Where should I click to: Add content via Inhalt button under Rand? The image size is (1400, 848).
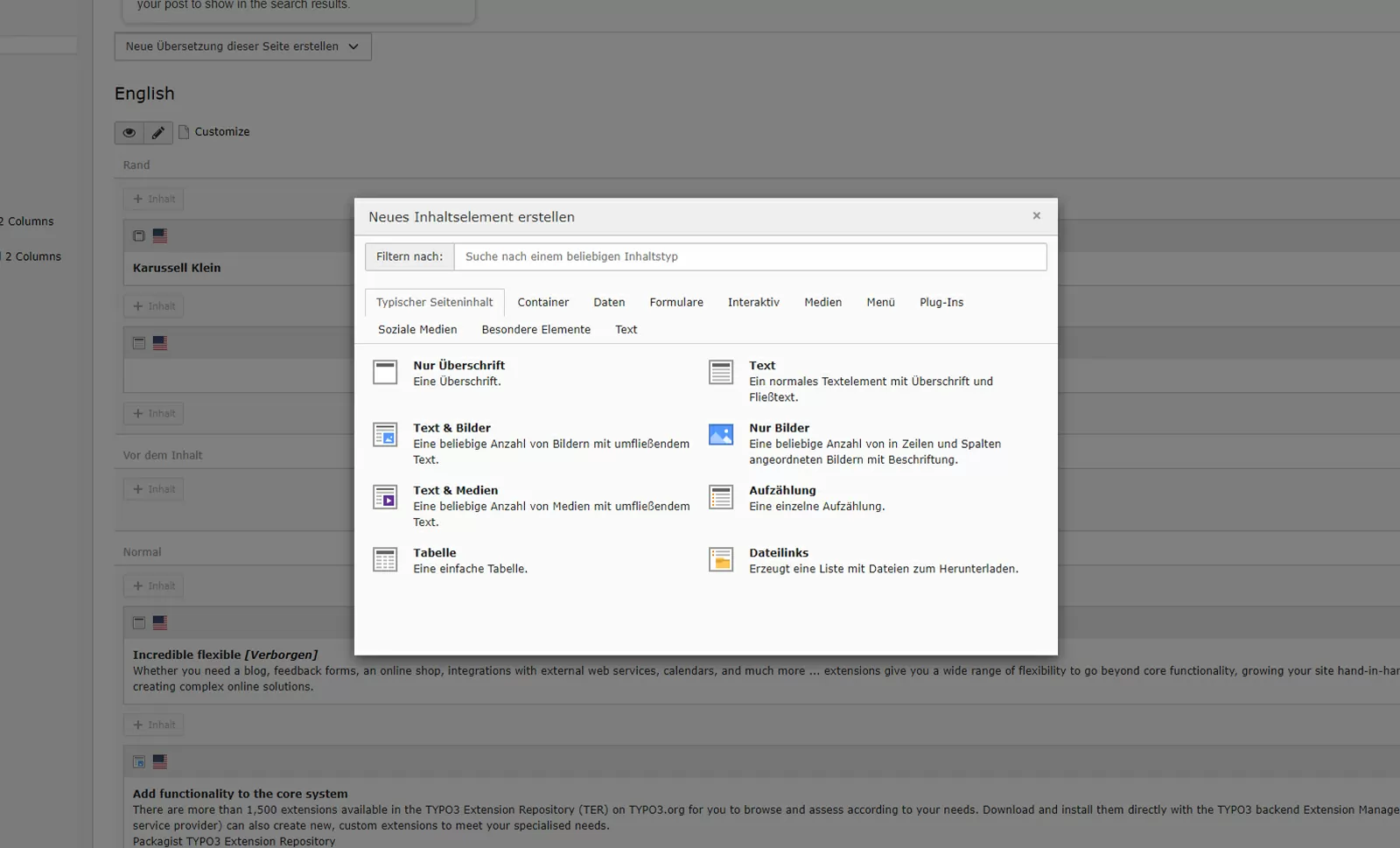click(x=153, y=199)
